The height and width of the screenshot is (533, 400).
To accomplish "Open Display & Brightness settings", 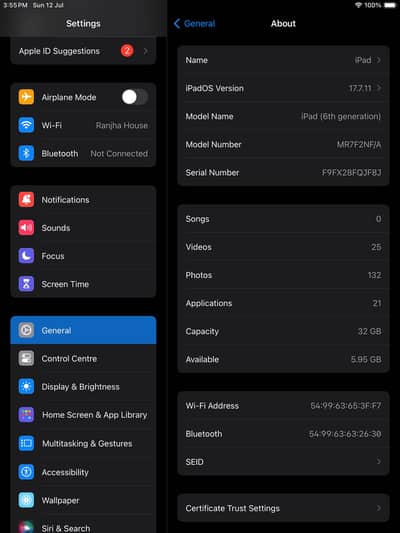I will (x=83, y=386).
